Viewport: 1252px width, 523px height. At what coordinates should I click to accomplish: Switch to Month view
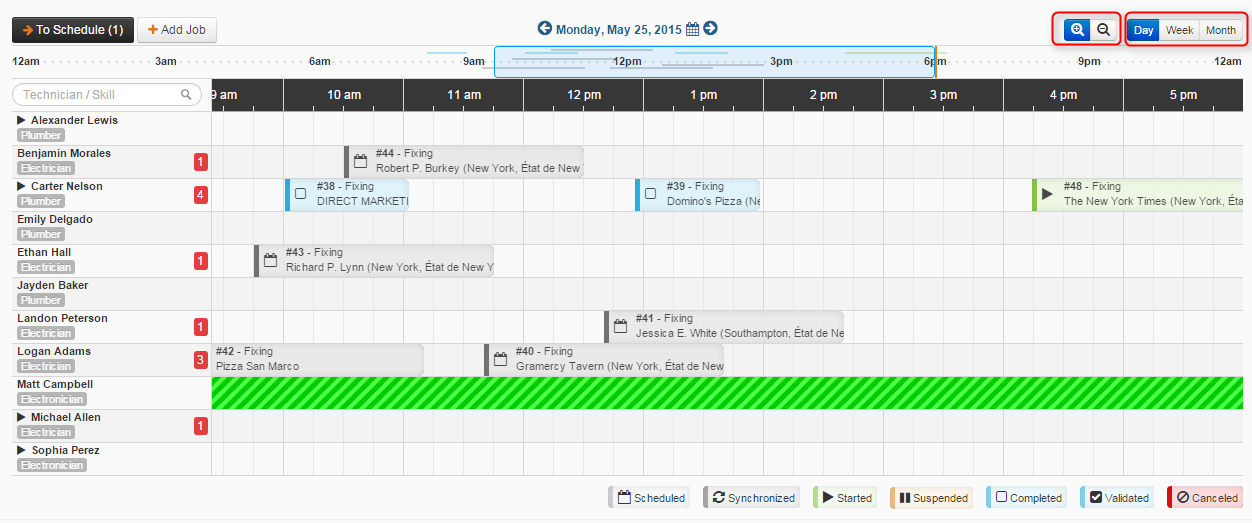(x=1220, y=30)
